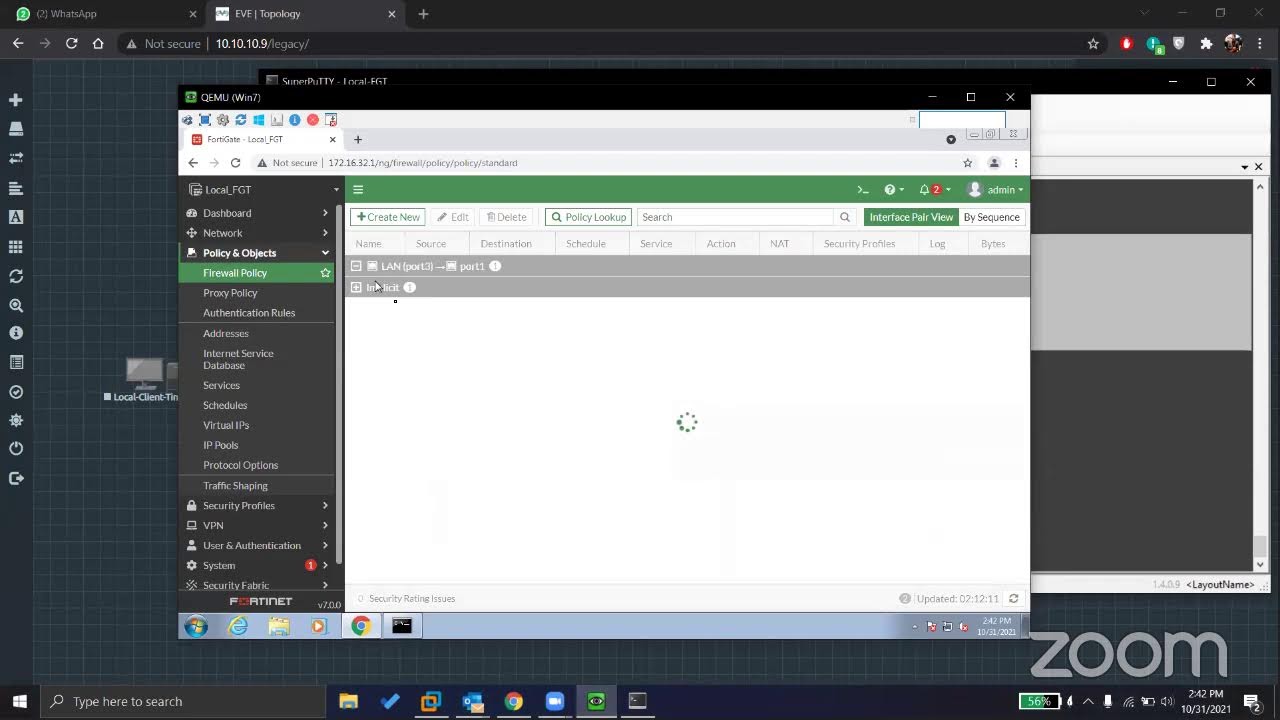Collapse the Policy & Objects menu
The height and width of the screenshot is (720, 1280).
257,253
